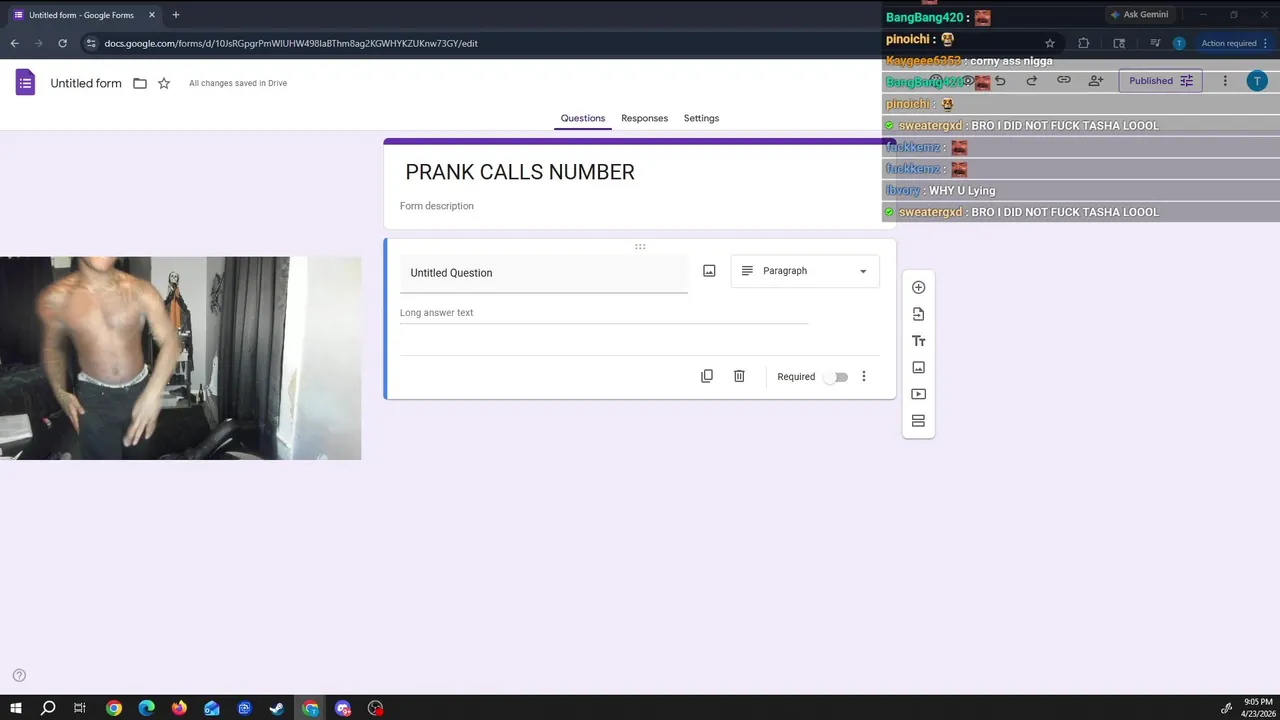
Task: Open the Google account avatar in Forms
Action: [x=1257, y=81]
